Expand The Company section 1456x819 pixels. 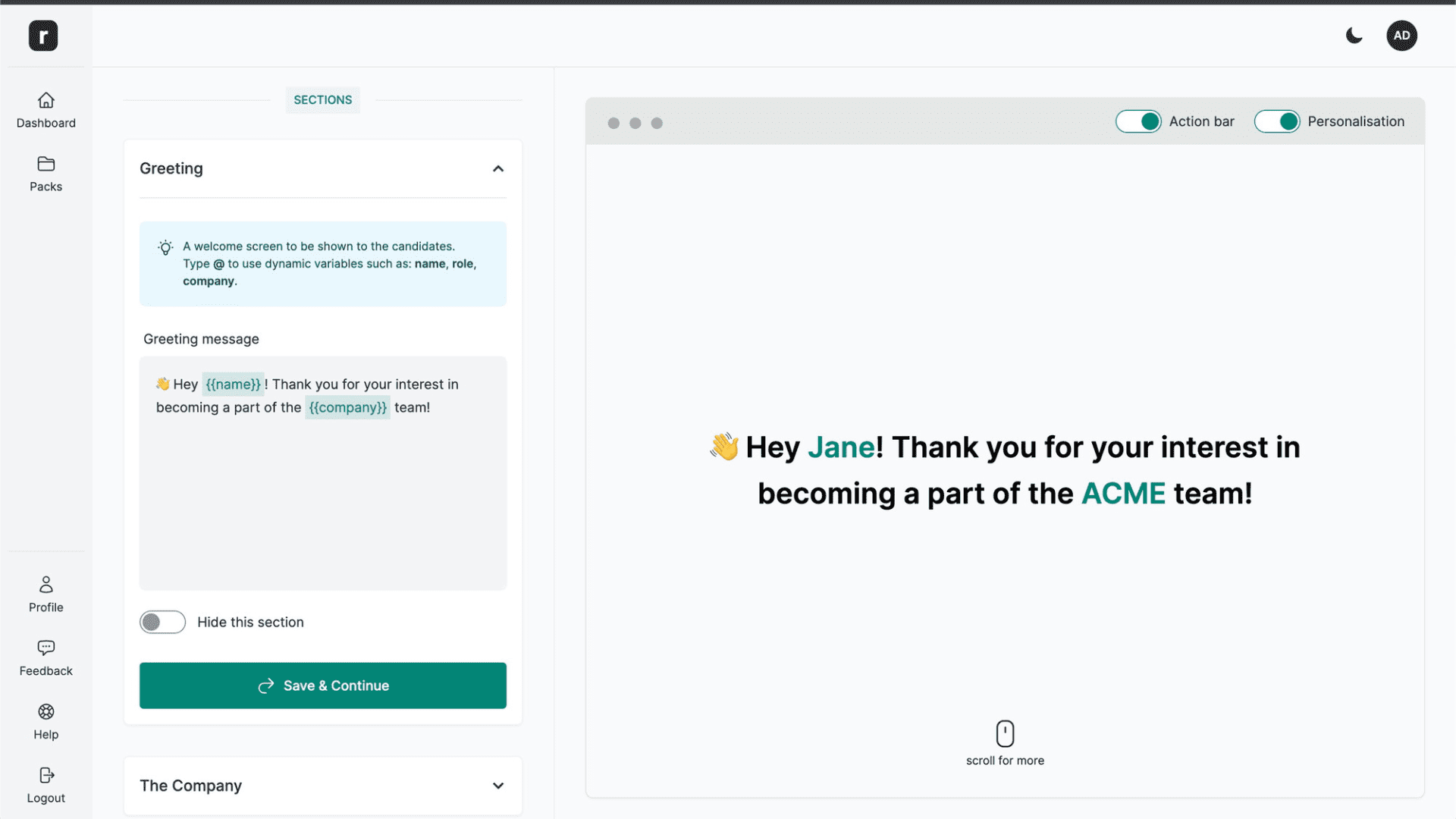[x=497, y=785]
